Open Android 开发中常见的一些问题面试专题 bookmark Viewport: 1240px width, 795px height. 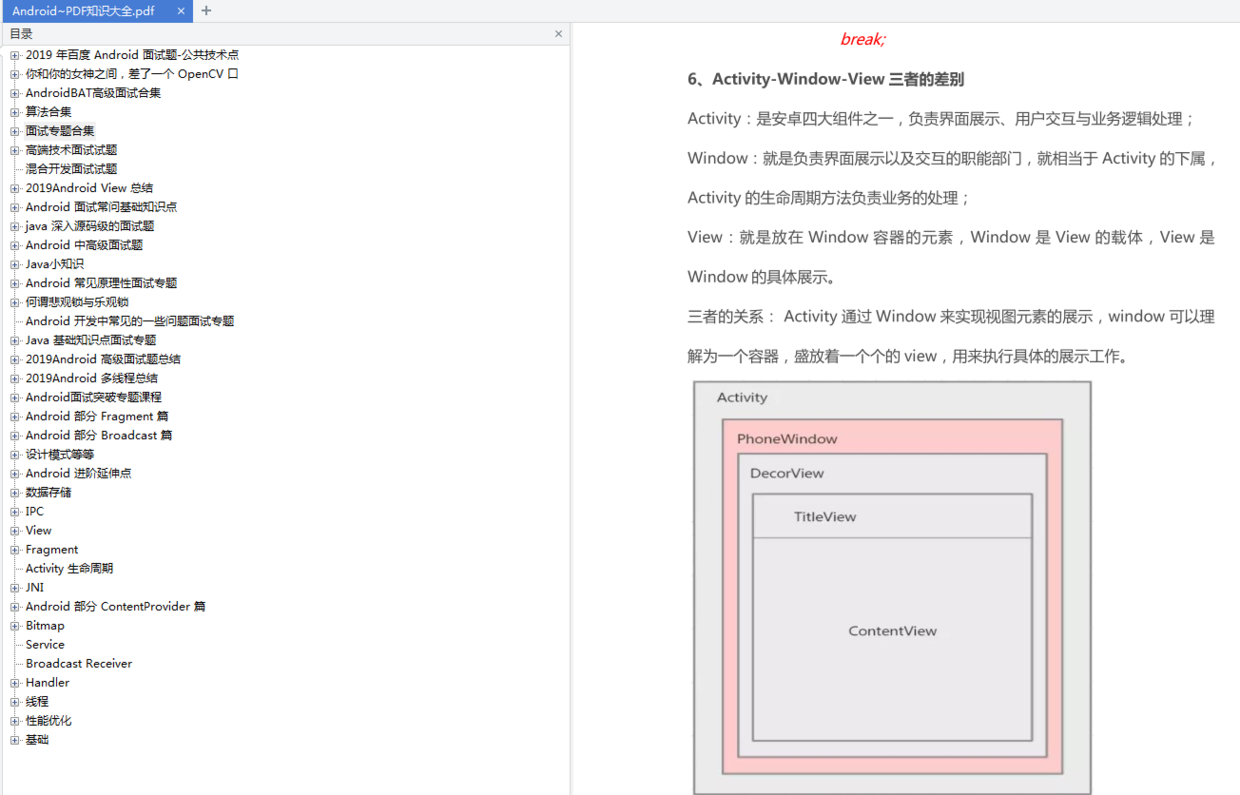coord(130,321)
